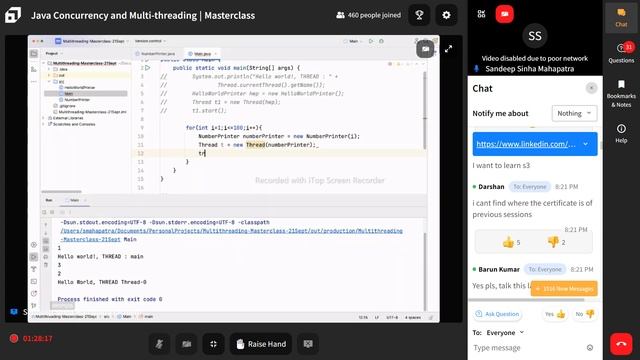Open Bookmarks & Notes panel
The width and height of the screenshot is (640, 360).
coord(621,93)
